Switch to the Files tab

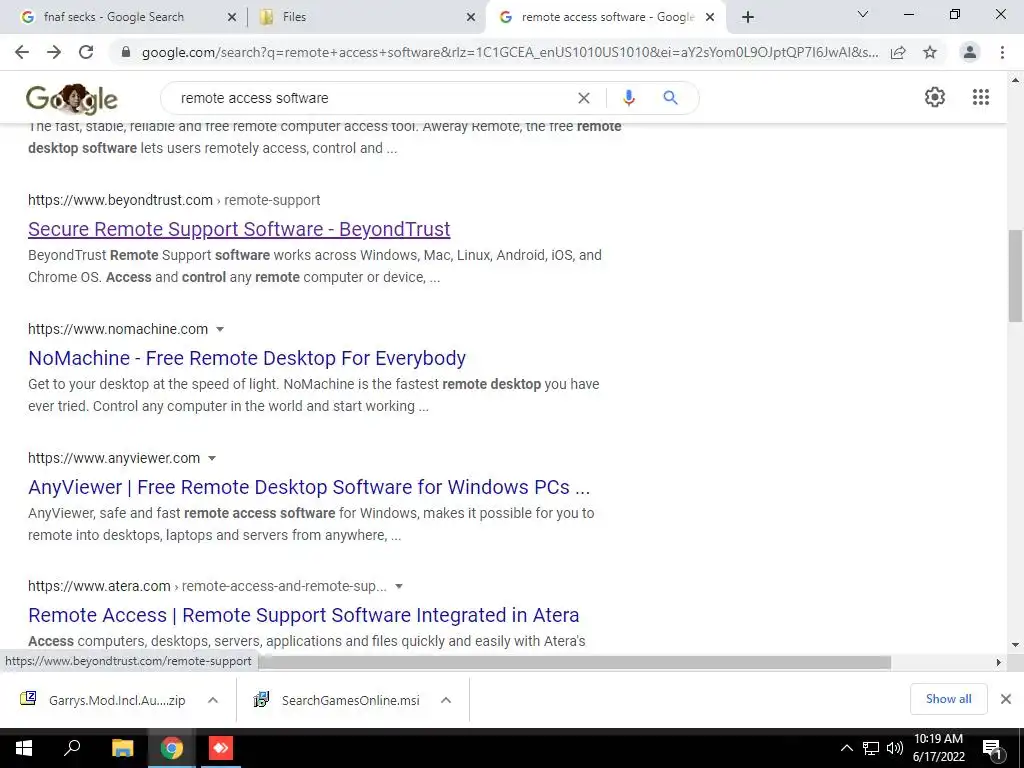pos(294,17)
